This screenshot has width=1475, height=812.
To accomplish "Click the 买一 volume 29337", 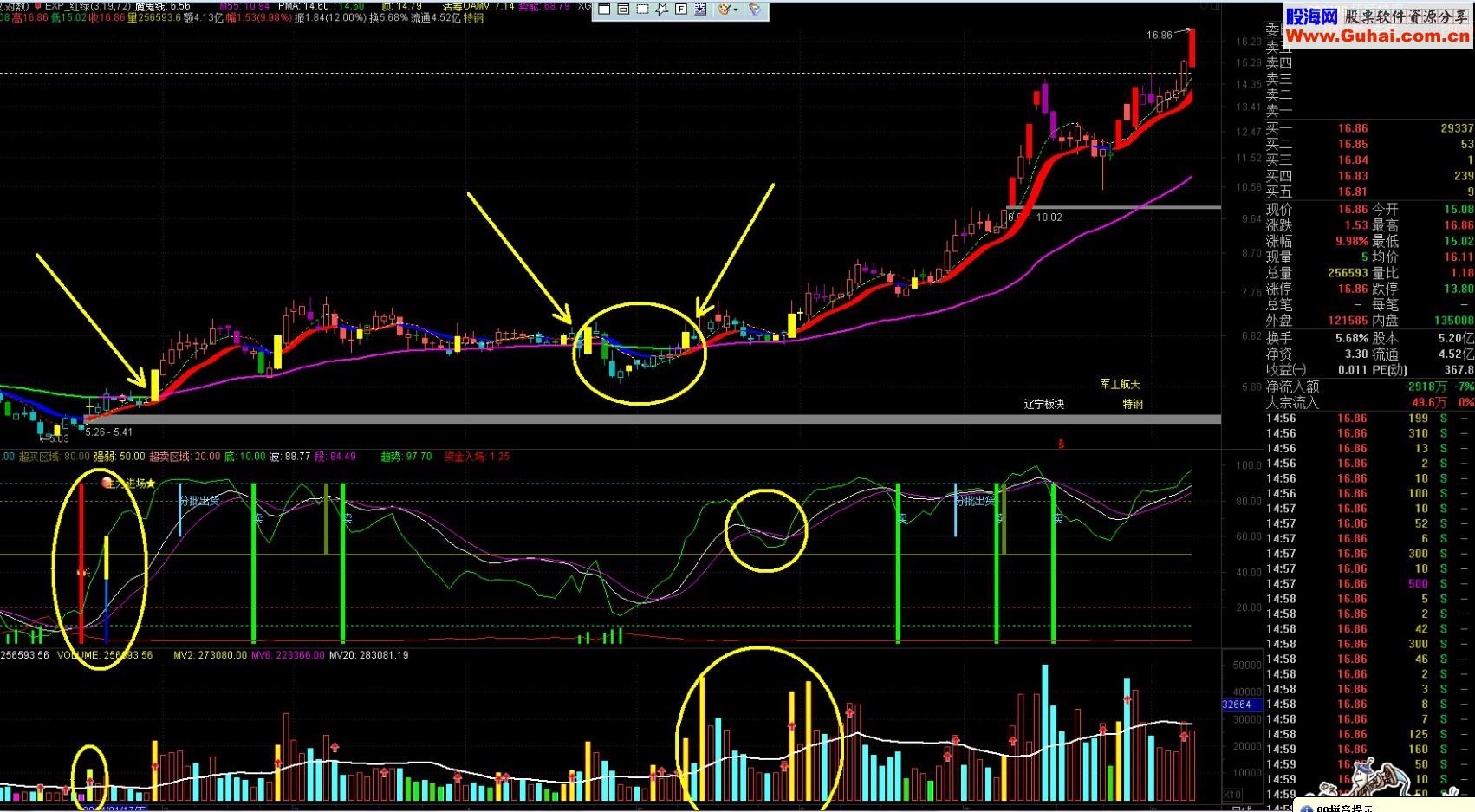I will (1457, 128).
